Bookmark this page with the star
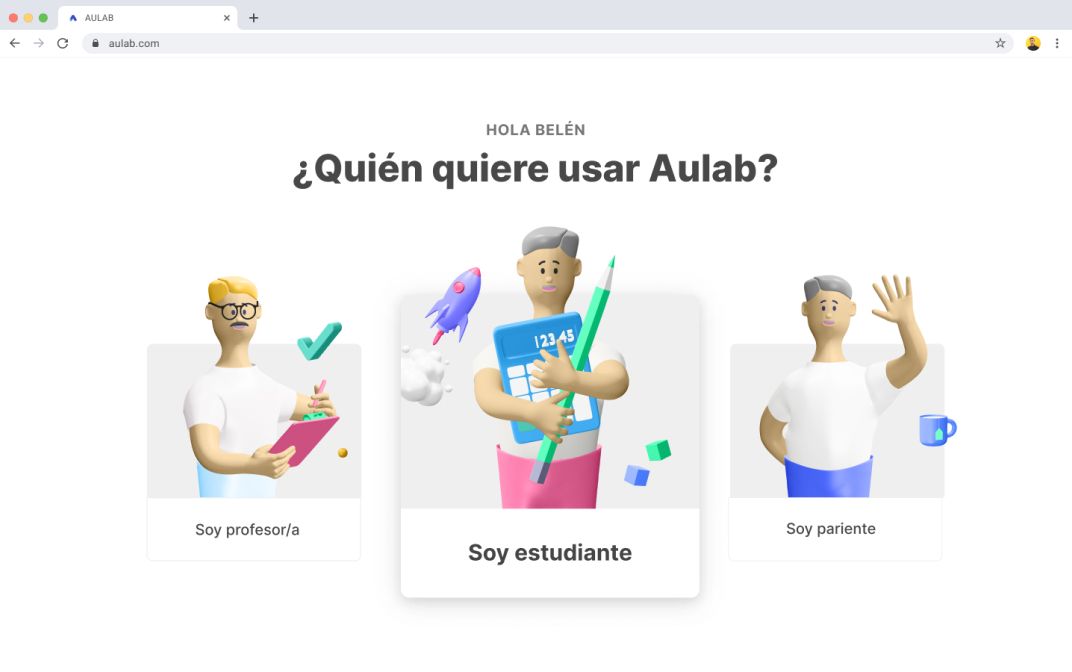Image resolution: width=1072 pixels, height=672 pixels. click(x=1000, y=43)
